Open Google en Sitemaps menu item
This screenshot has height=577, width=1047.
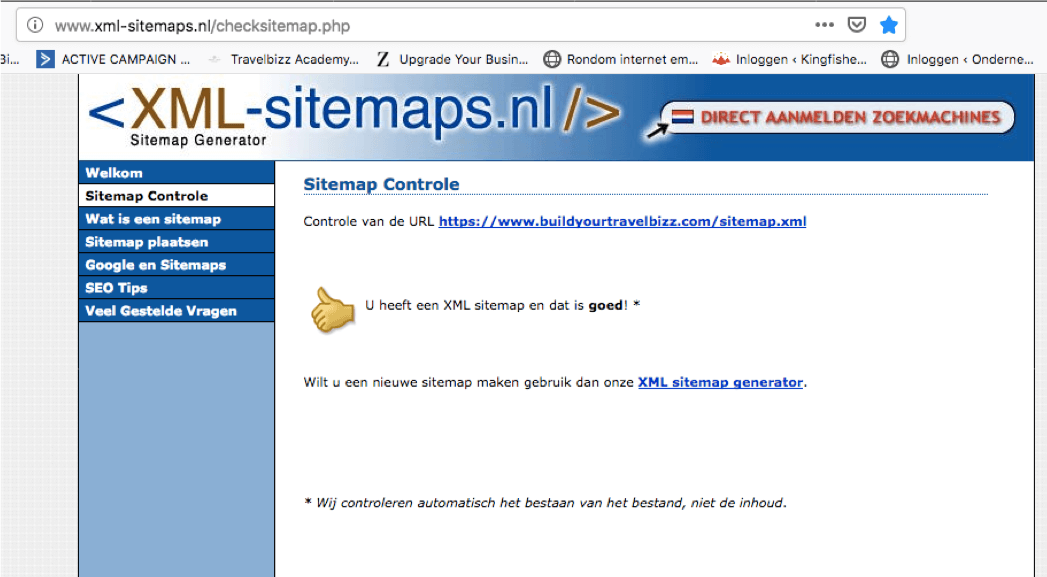pyautogui.click(x=176, y=264)
